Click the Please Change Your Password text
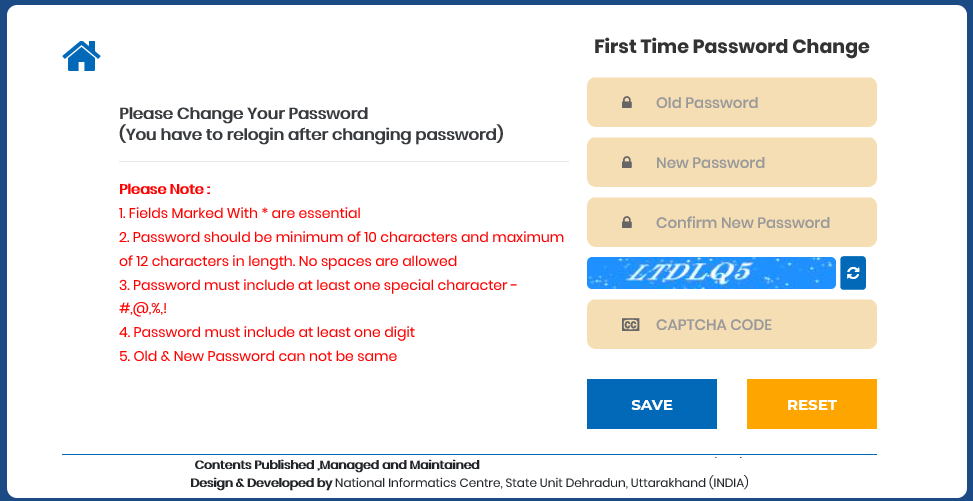Image resolution: width=973 pixels, height=501 pixels. pos(243,114)
